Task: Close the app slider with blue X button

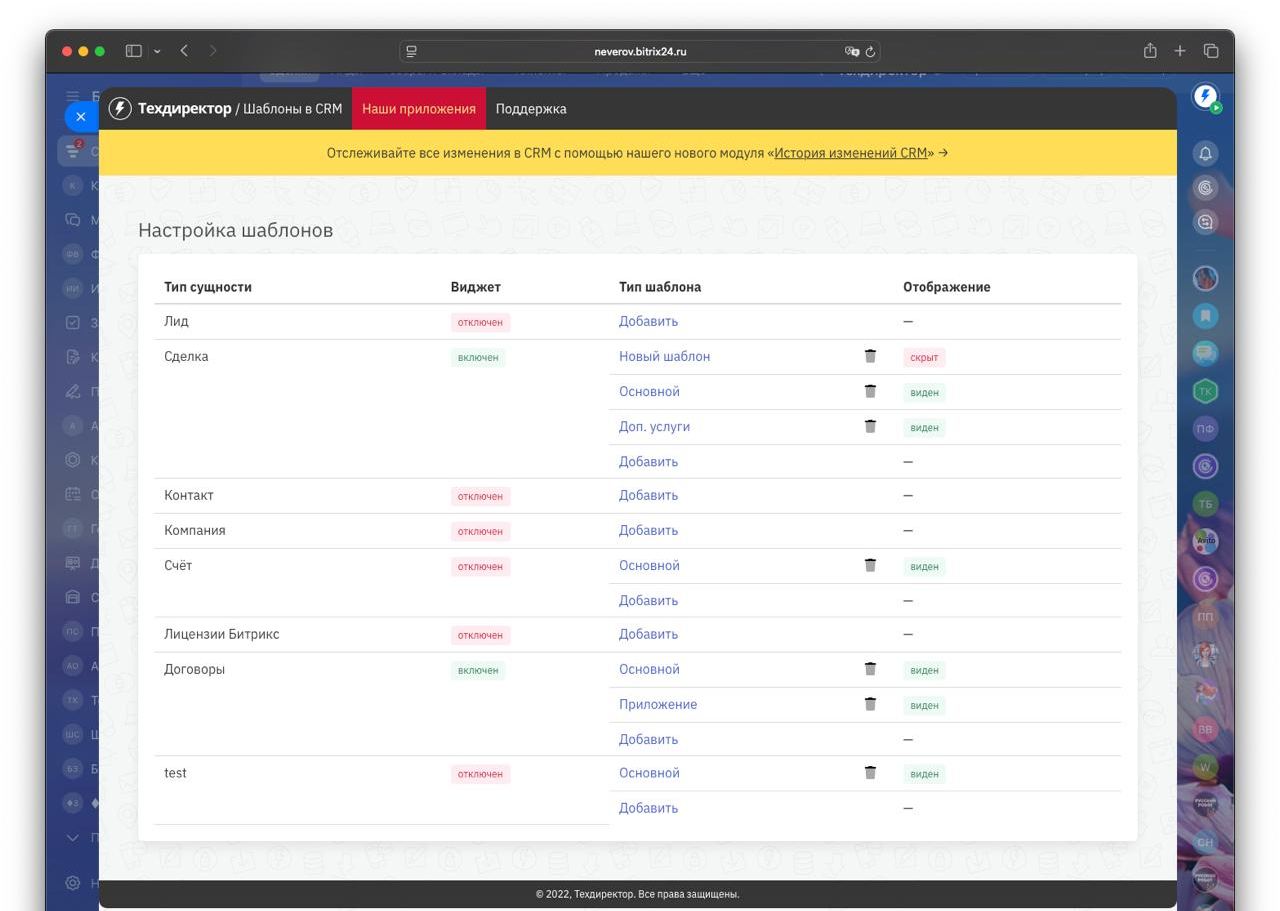Action: (81, 117)
